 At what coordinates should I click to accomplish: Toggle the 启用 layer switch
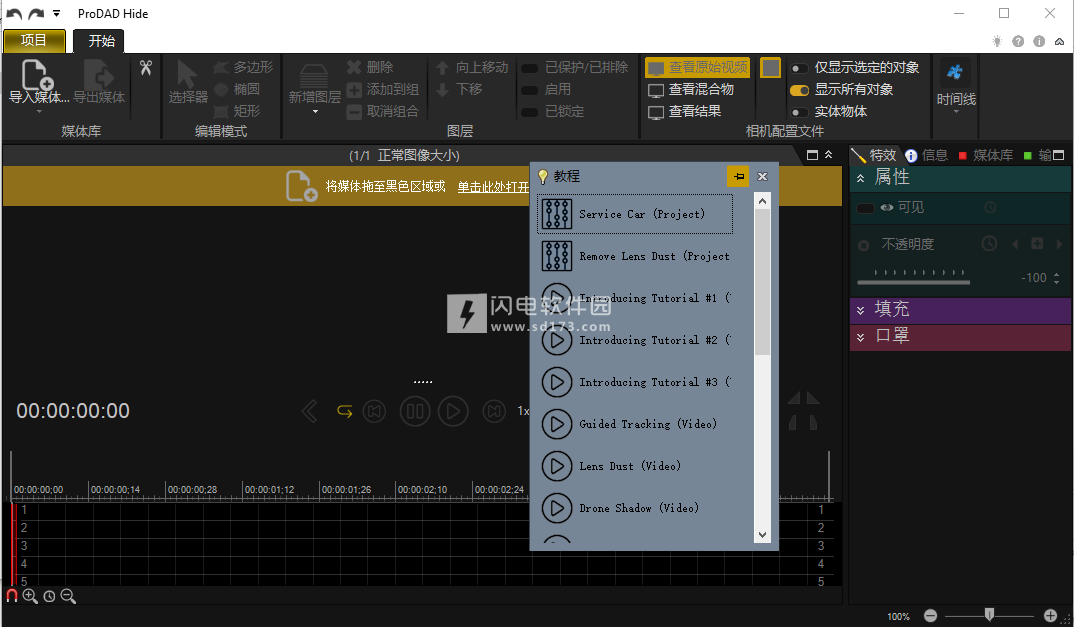[529, 90]
